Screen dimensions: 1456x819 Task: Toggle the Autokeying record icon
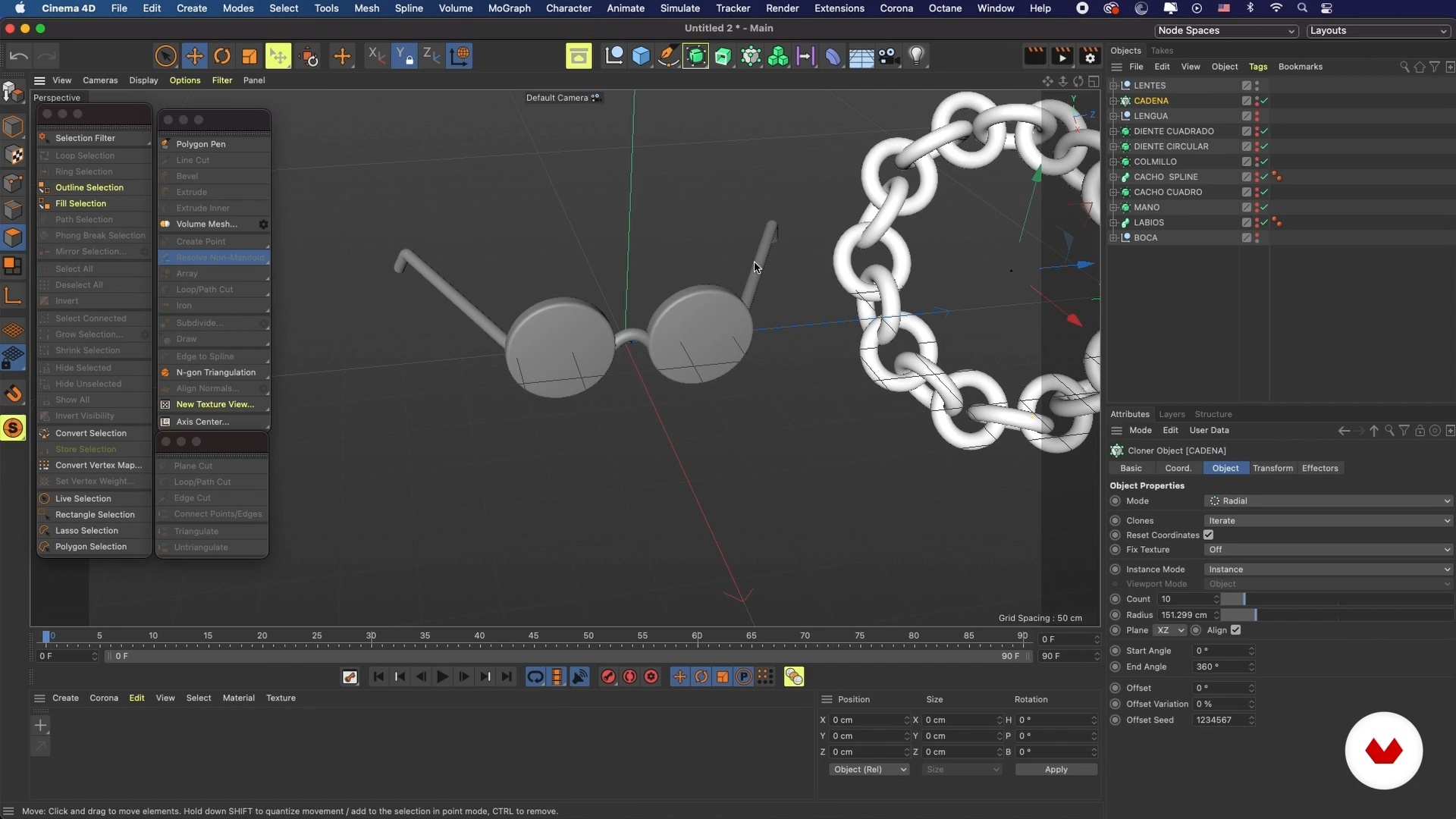click(629, 676)
